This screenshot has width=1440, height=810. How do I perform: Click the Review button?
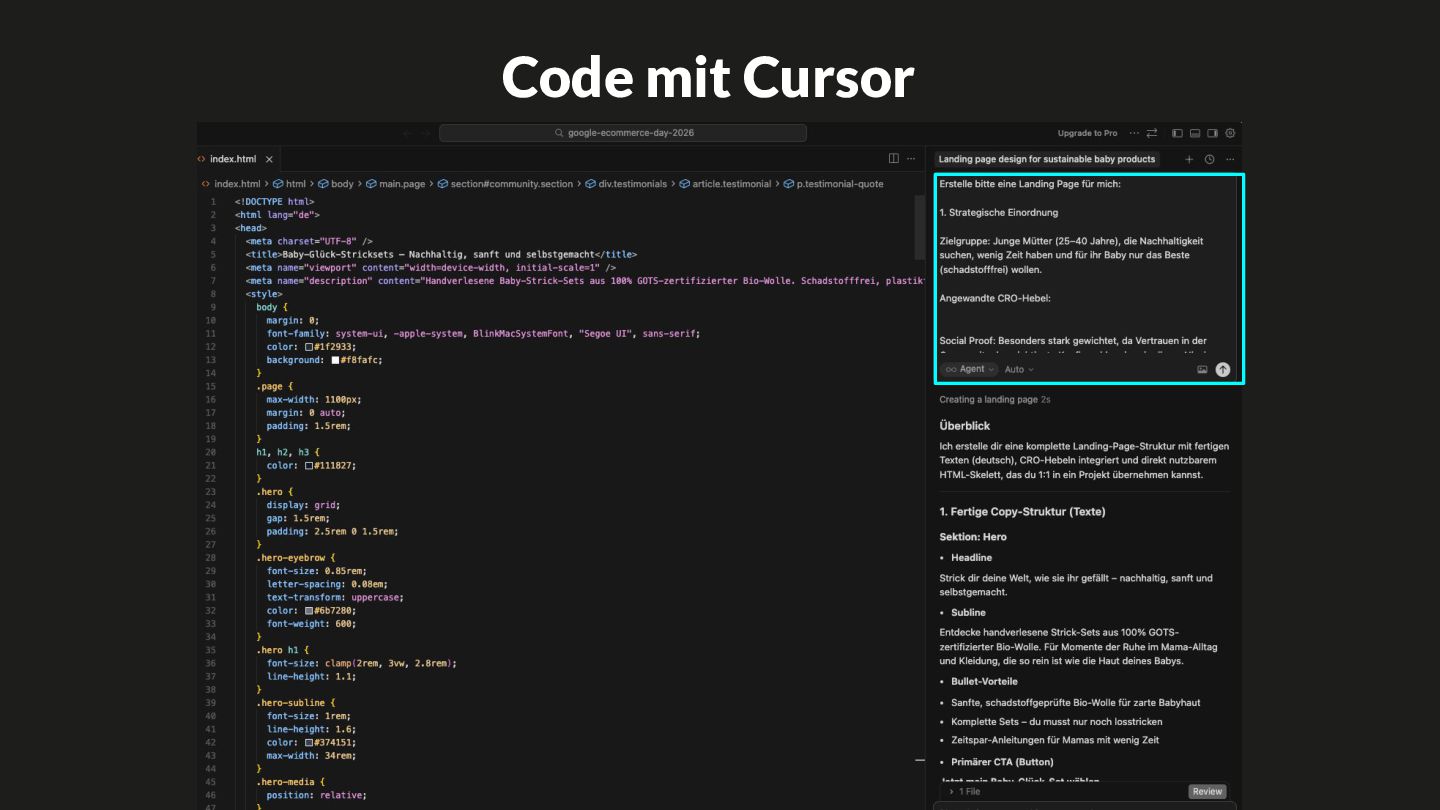click(1207, 791)
